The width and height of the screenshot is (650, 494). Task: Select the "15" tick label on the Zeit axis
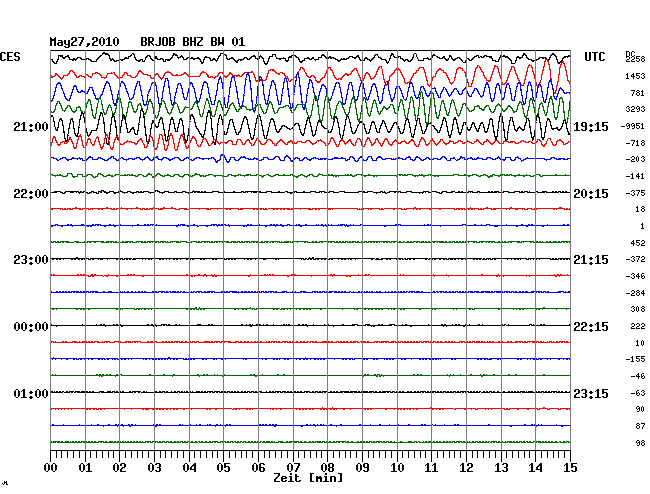pos(570,468)
